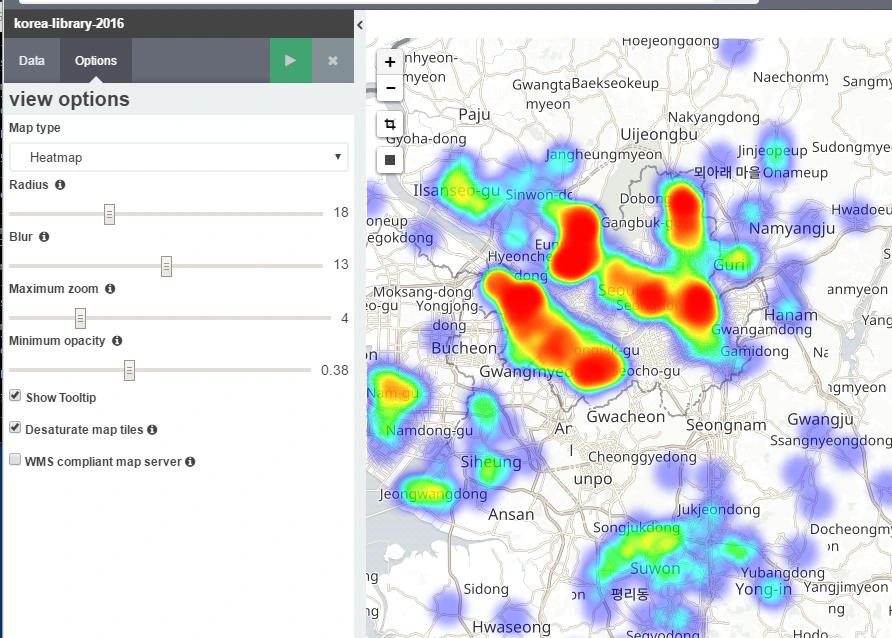Click the Yong-in label on the map
This screenshot has height=638, width=892.
(763, 589)
